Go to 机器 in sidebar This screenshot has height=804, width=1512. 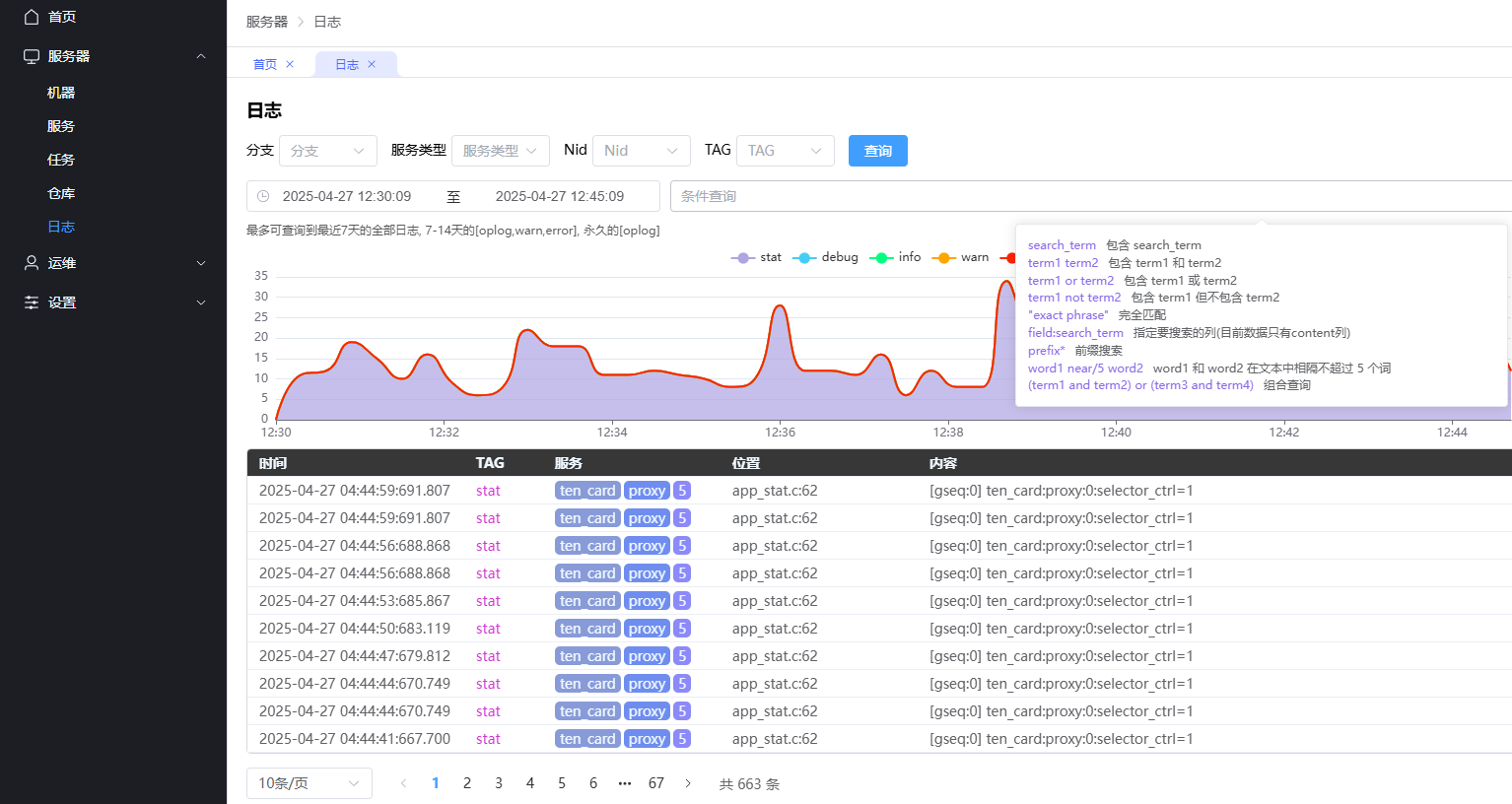tap(61, 93)
